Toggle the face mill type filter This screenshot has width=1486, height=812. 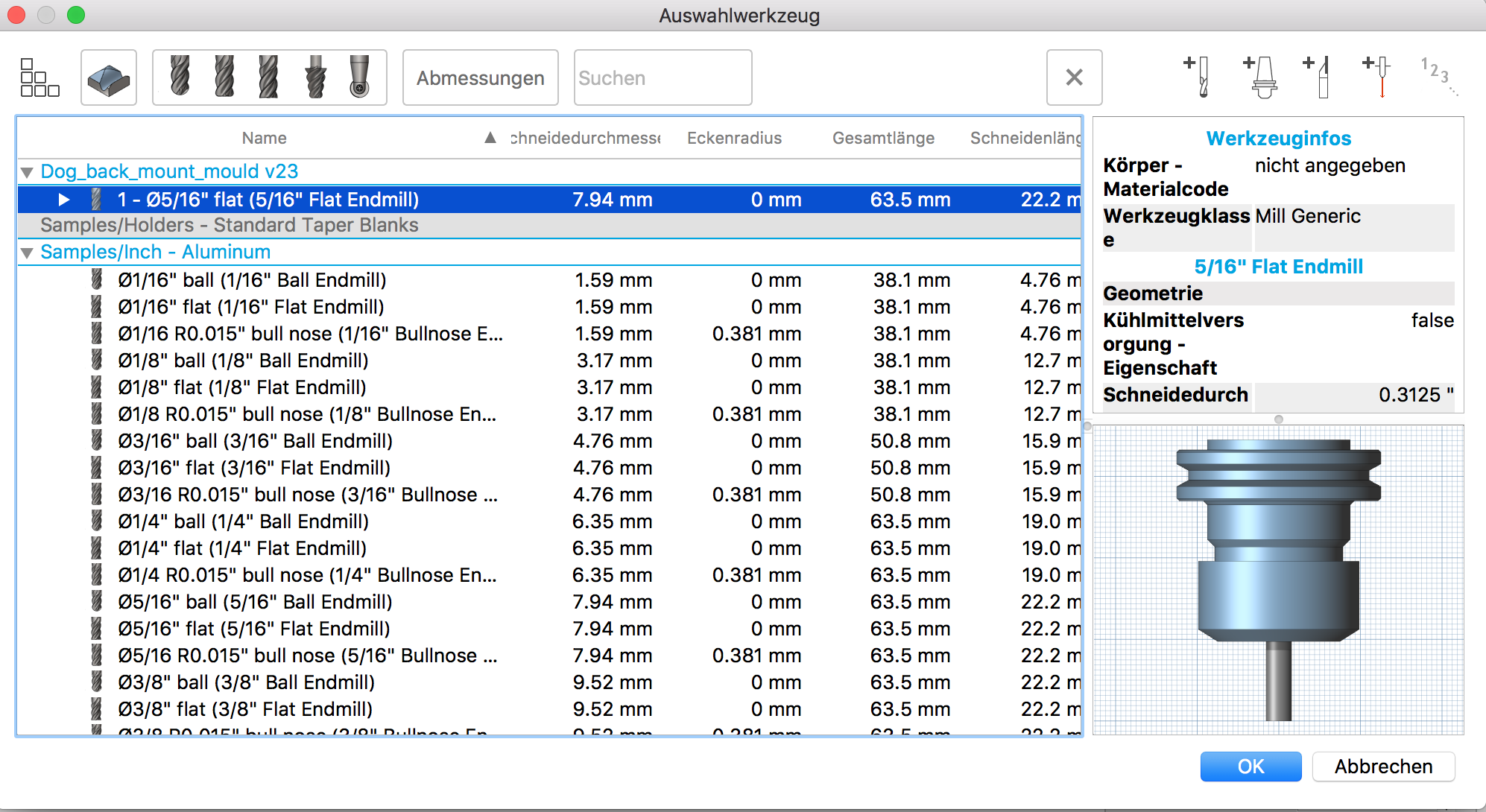coord(315,77)
